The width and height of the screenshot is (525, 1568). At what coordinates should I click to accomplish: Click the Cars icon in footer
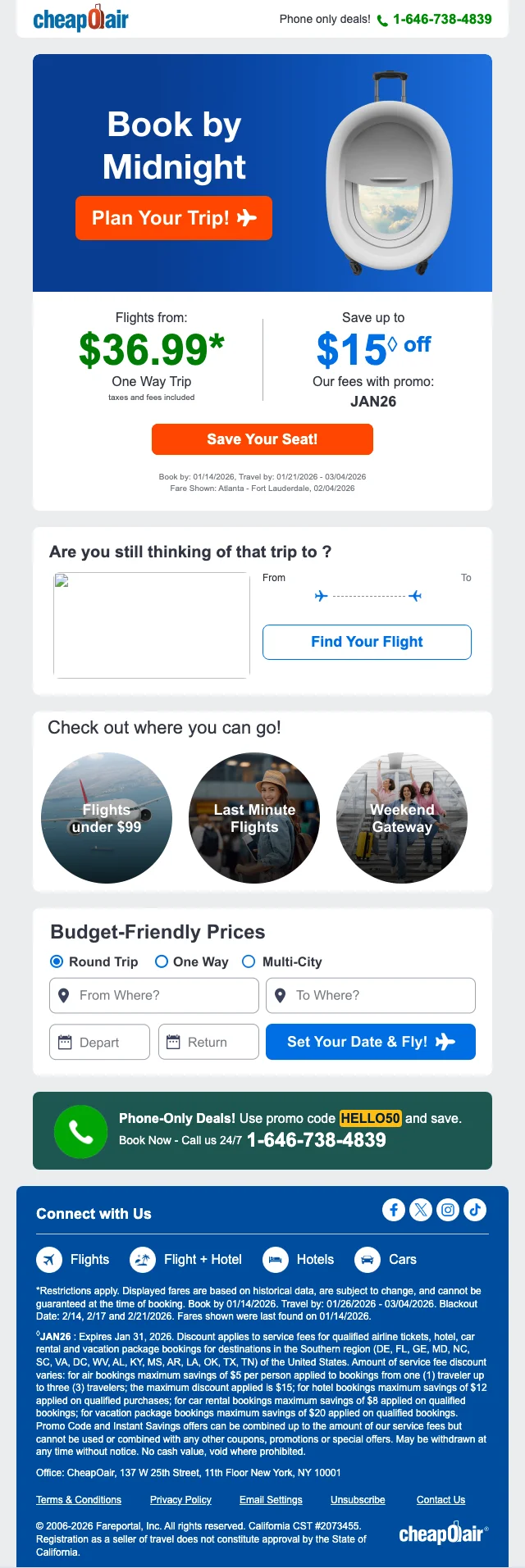(x=367, y=1260)
